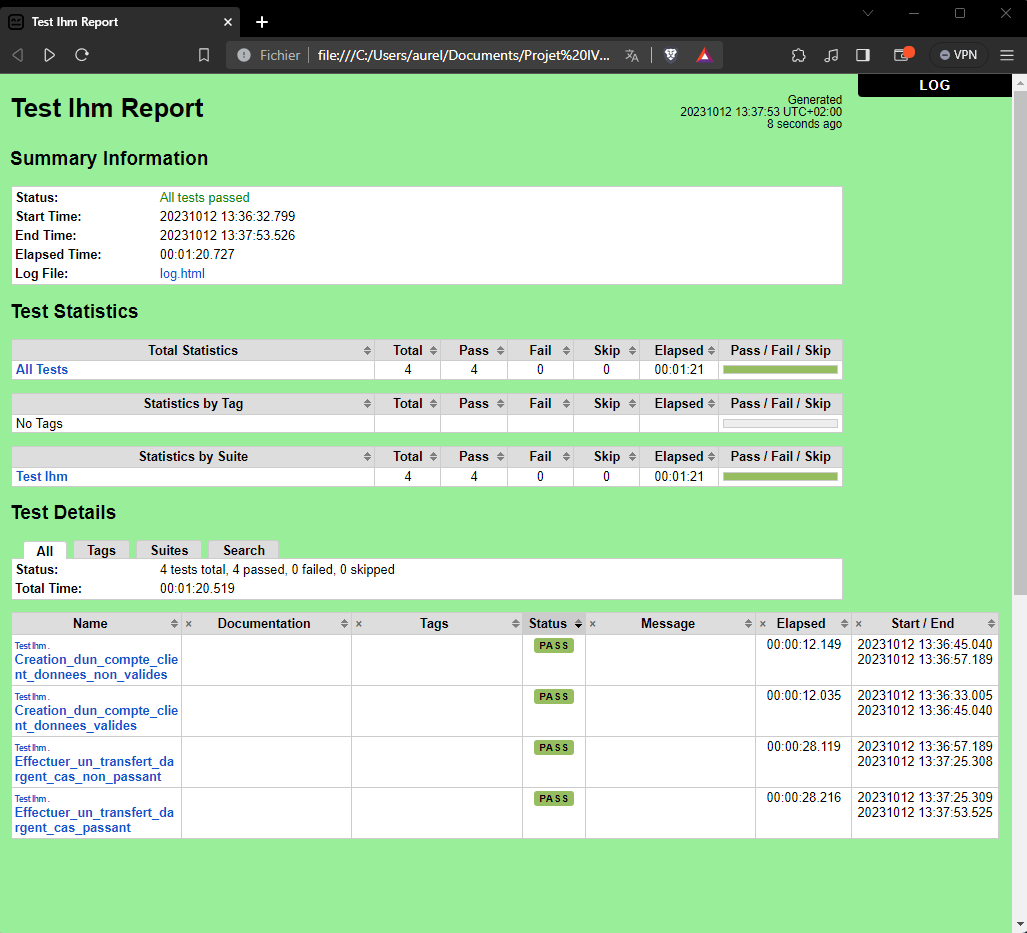This screenshot has width=1027, height=933.
Task: Reload the report page
Action: pos(82,55)
